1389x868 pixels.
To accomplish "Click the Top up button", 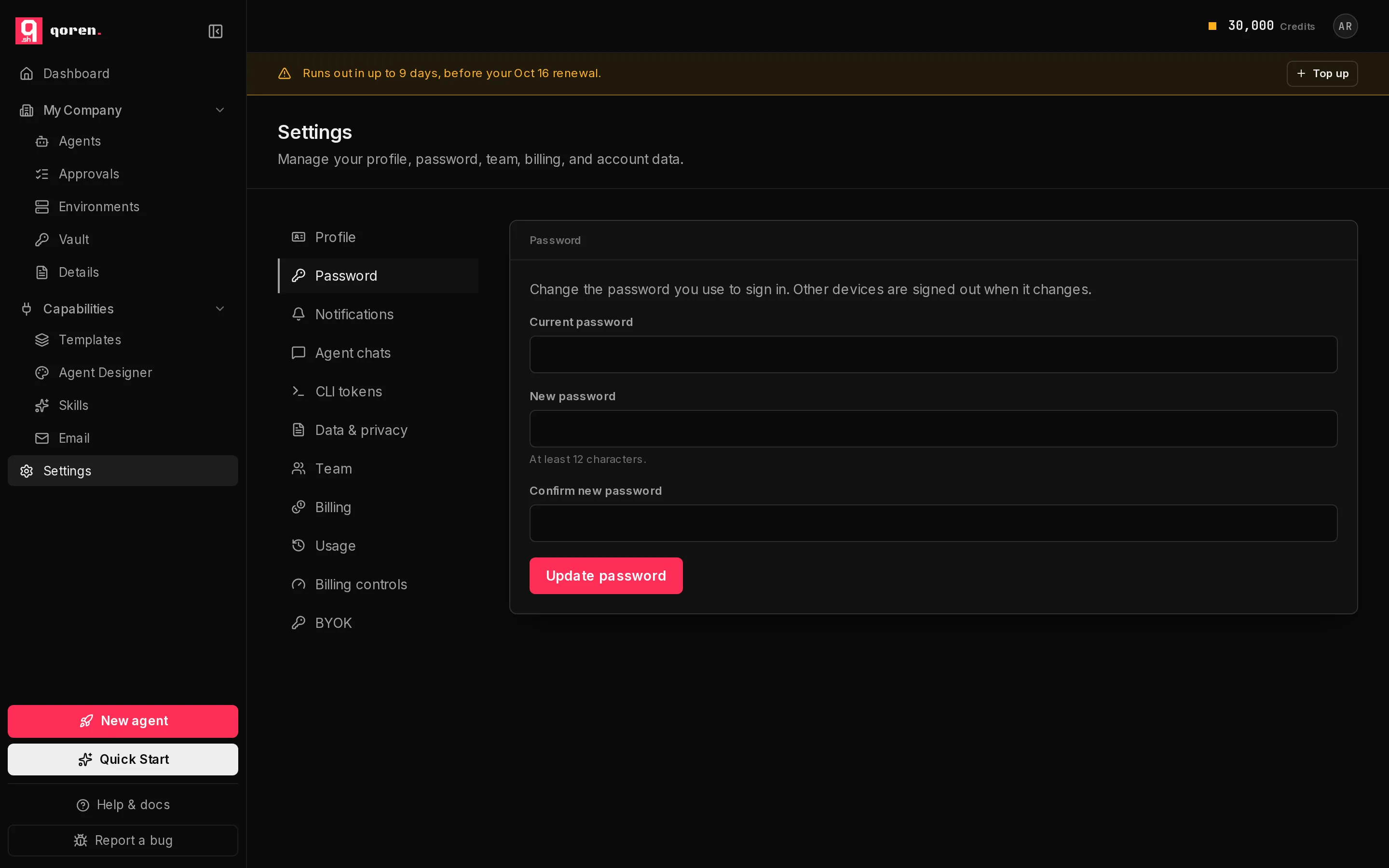I will pos(1322,73).
